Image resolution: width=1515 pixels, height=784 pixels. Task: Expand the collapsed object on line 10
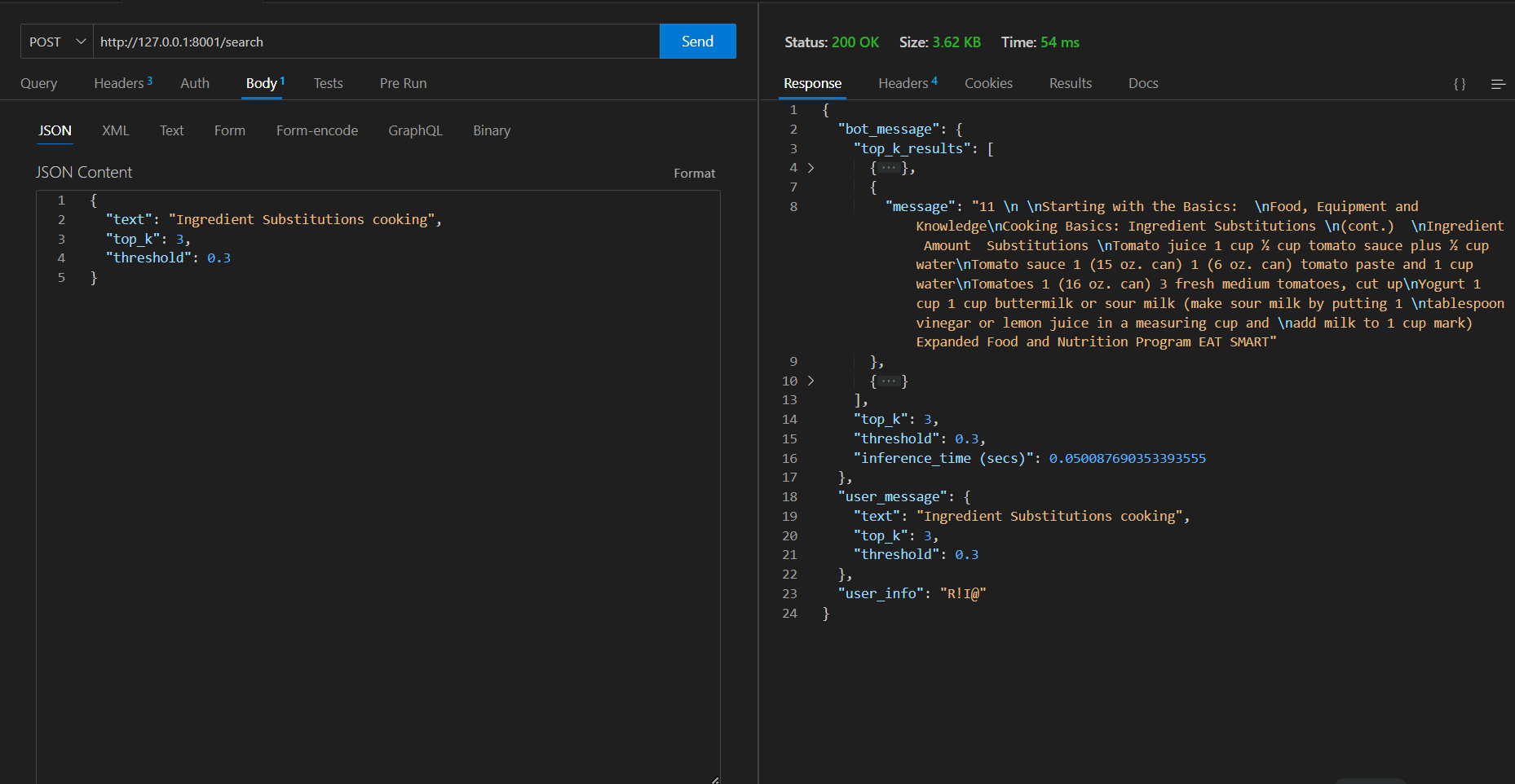coord(811,381)
